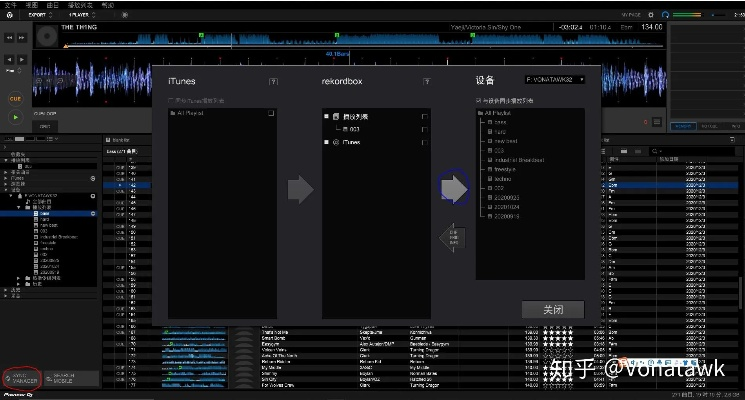Open the second menu in the menu bar

click(x=31, y=5)
